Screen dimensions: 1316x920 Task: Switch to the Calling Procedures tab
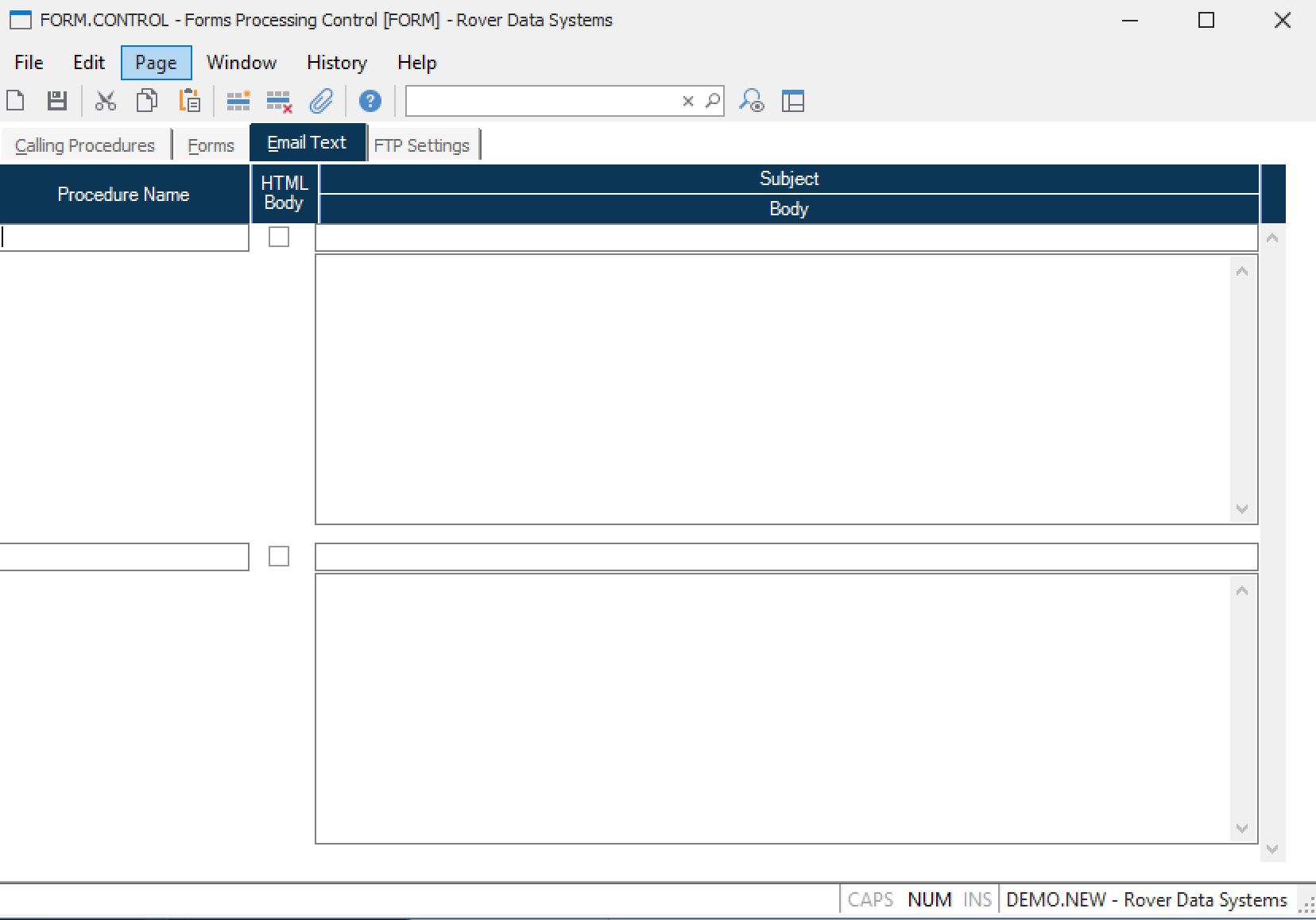click(85, 145)
